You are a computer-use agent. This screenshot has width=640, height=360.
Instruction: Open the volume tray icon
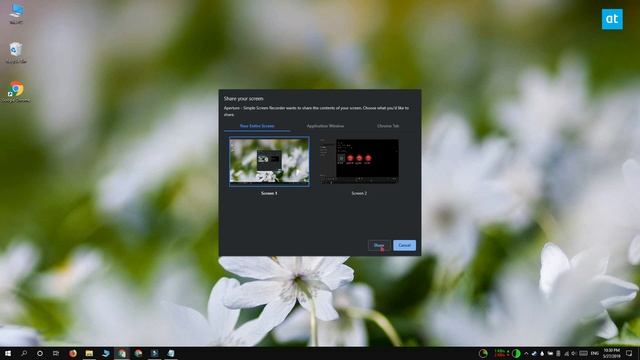[x=574, y=353]
